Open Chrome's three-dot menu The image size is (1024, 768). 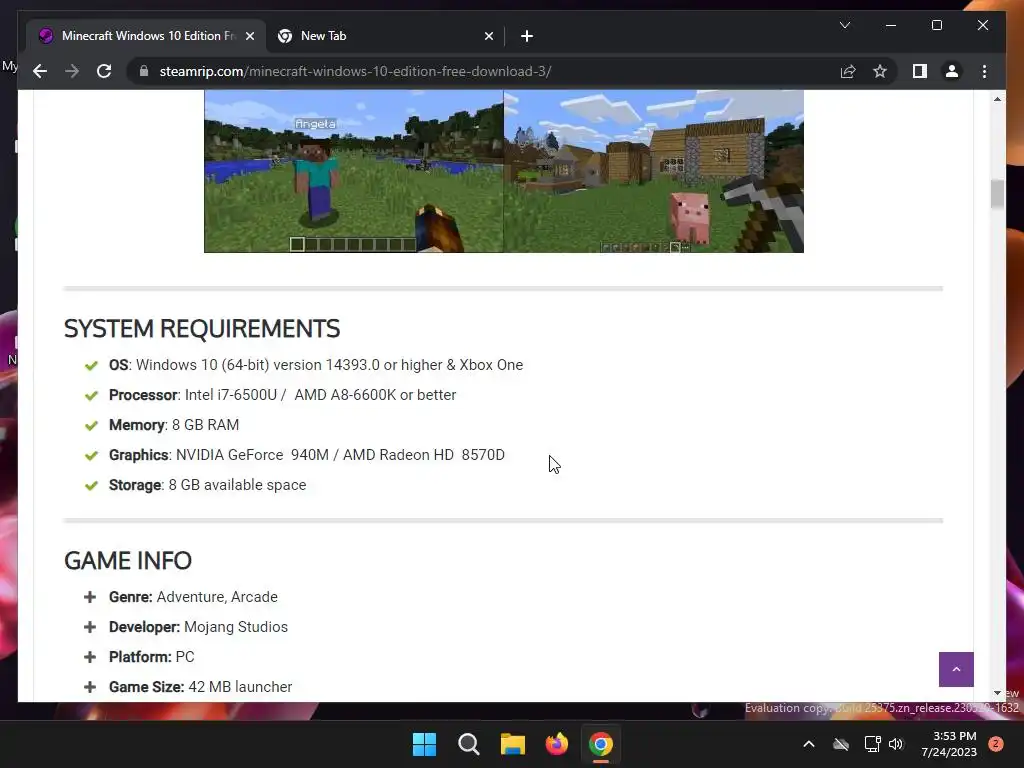click(984, 71)
